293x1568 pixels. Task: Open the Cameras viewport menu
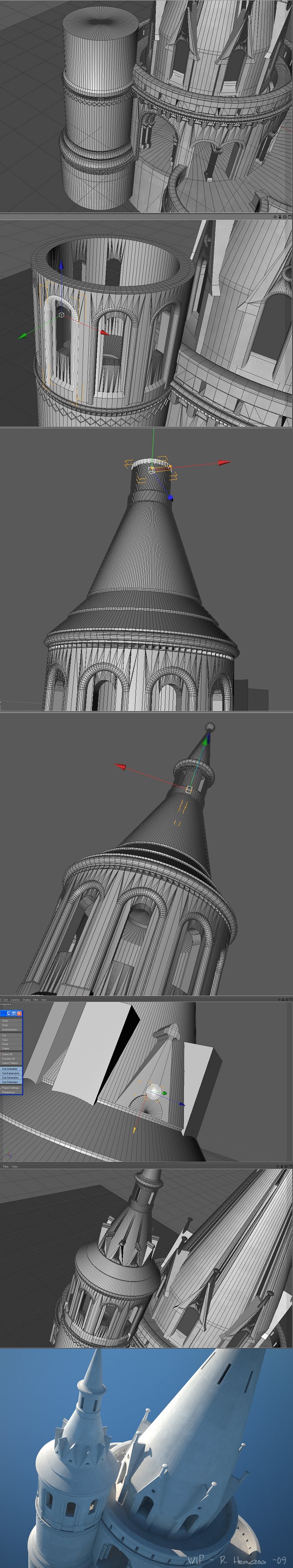pos(14,1000)
